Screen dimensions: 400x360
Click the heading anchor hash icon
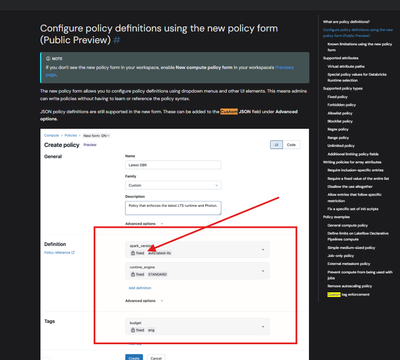coord(117,40)
